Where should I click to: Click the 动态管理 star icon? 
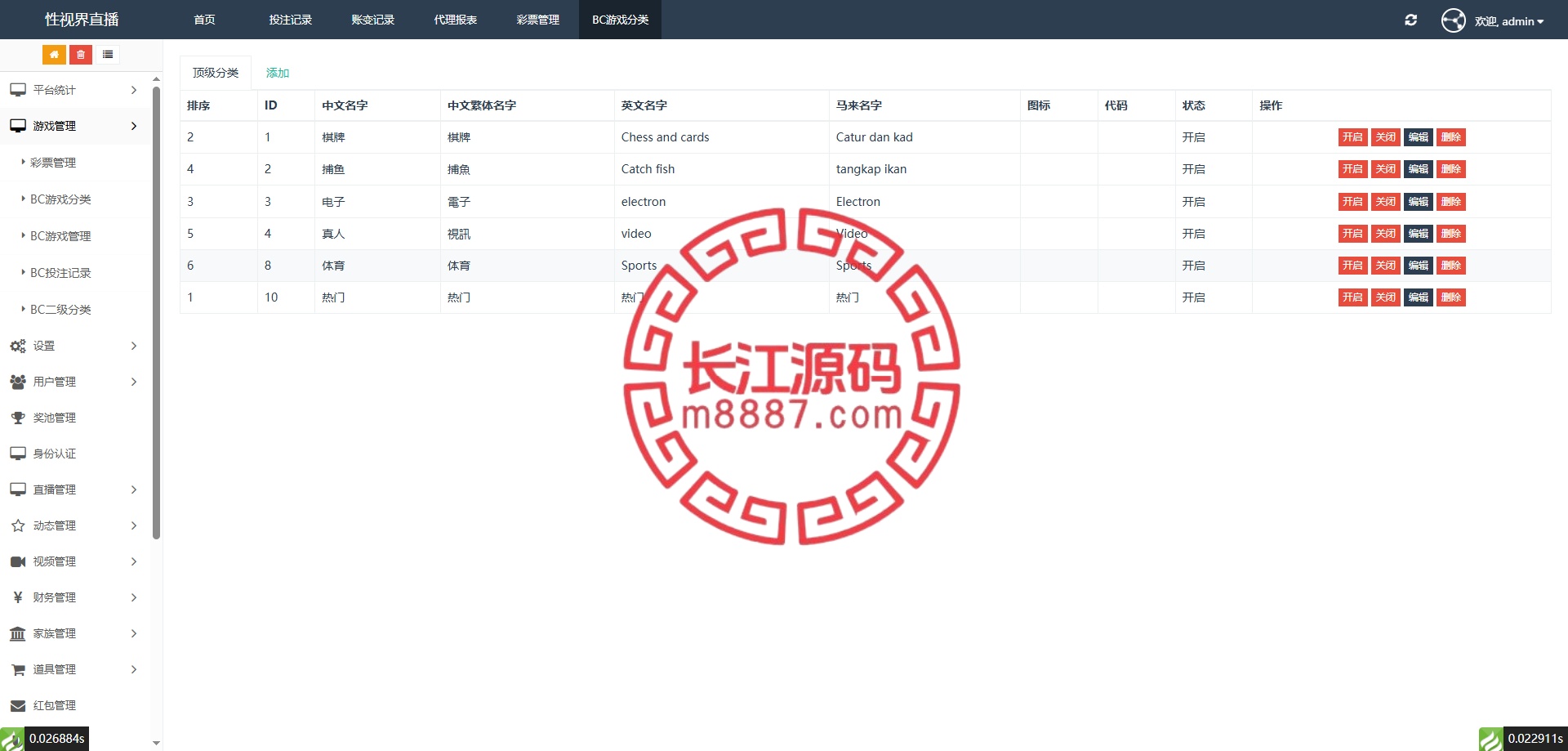tap(18, 525)
